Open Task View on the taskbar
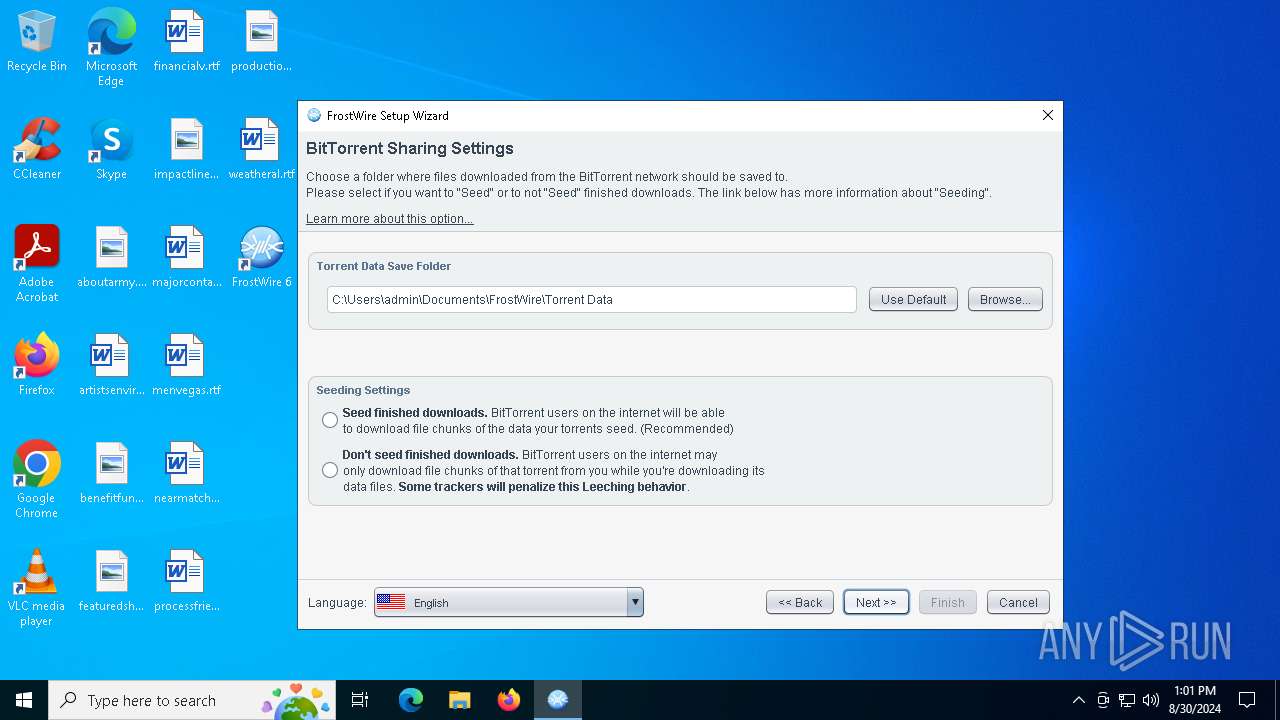 tap(360, 700)
